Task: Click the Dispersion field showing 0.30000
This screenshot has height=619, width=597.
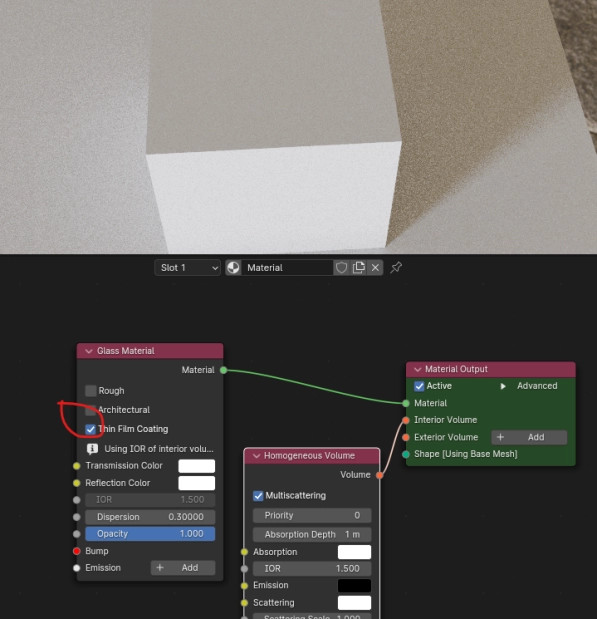Action: pos(150,517)
